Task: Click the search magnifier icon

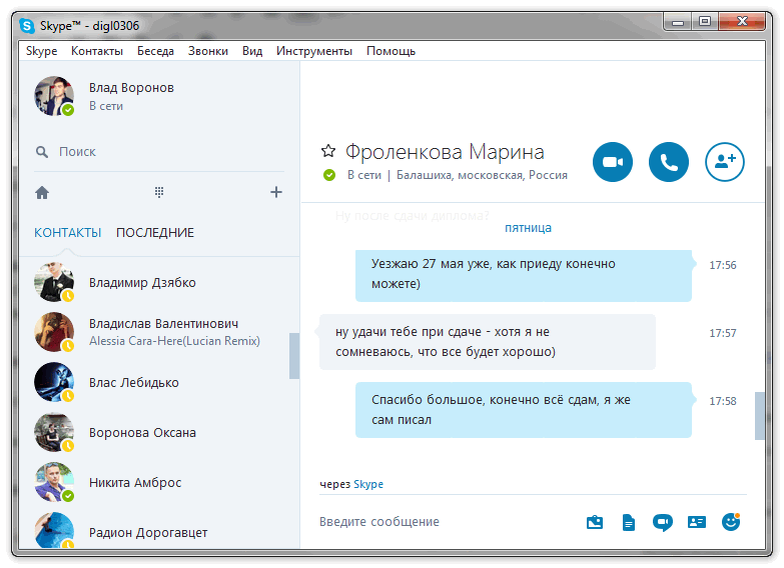Action: [x=42, y=152]
